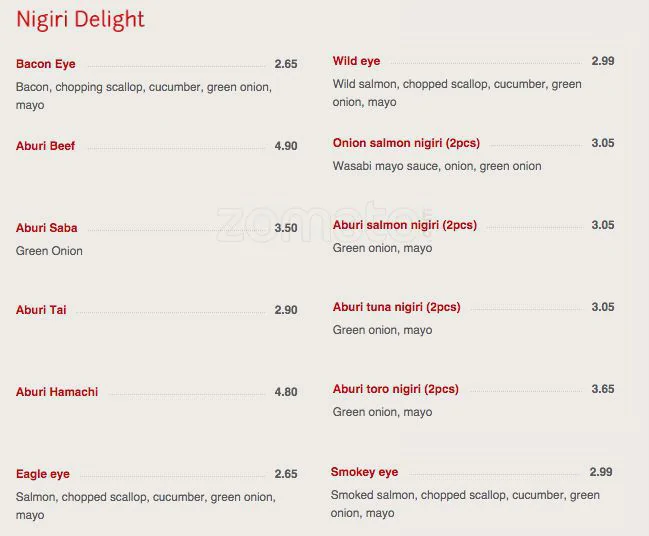Image resolution: width=649 pixels, height=536 pixels.
Task: Open Aburi tuna nigiri (2pcs) item
Action: click(397, 307)
